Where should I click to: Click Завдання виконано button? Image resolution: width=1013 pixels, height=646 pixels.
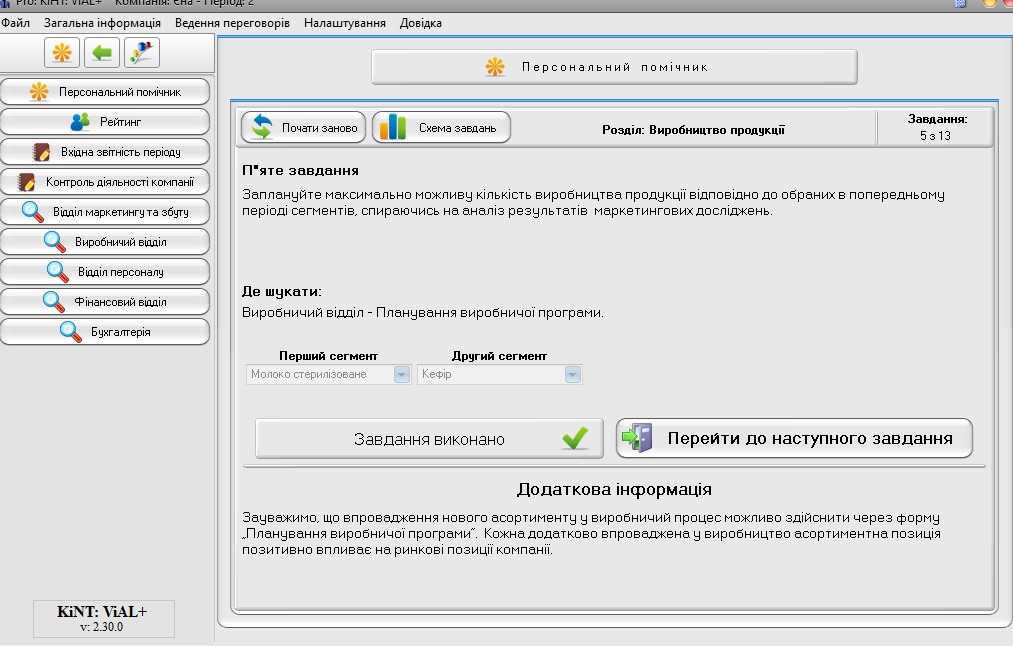[429, 439]
